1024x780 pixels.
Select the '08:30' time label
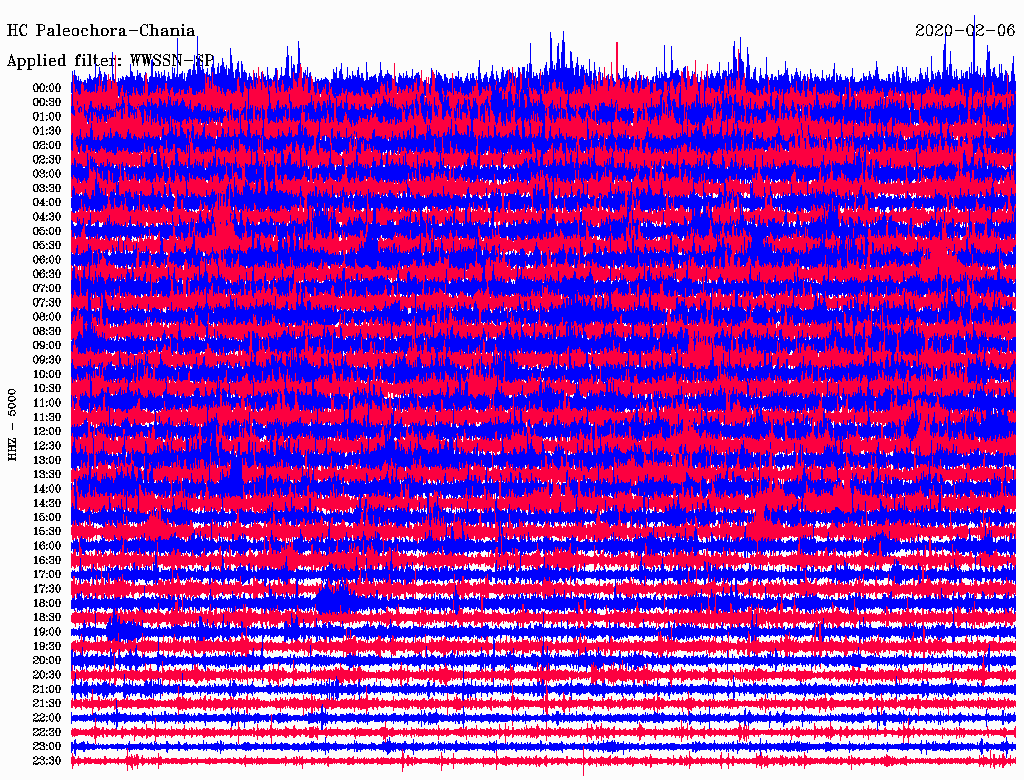[47, 331]
